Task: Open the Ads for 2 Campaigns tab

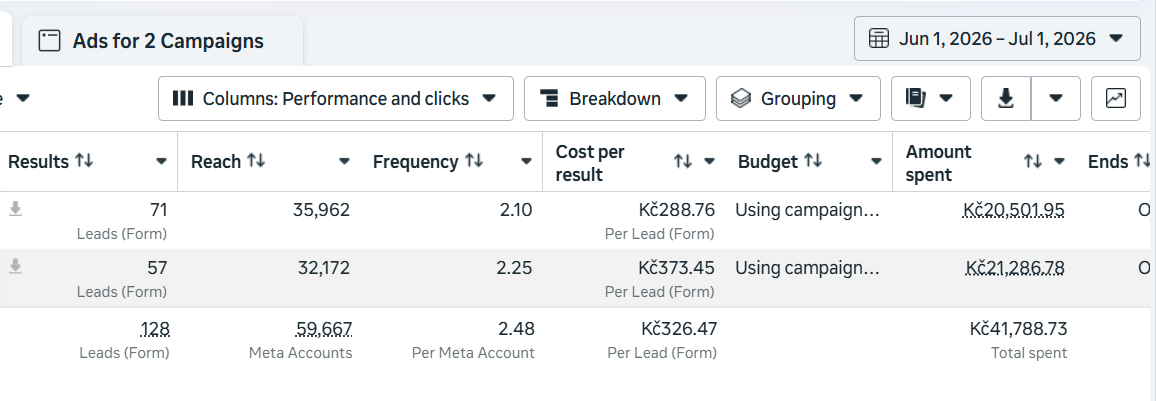Action: 162,41
